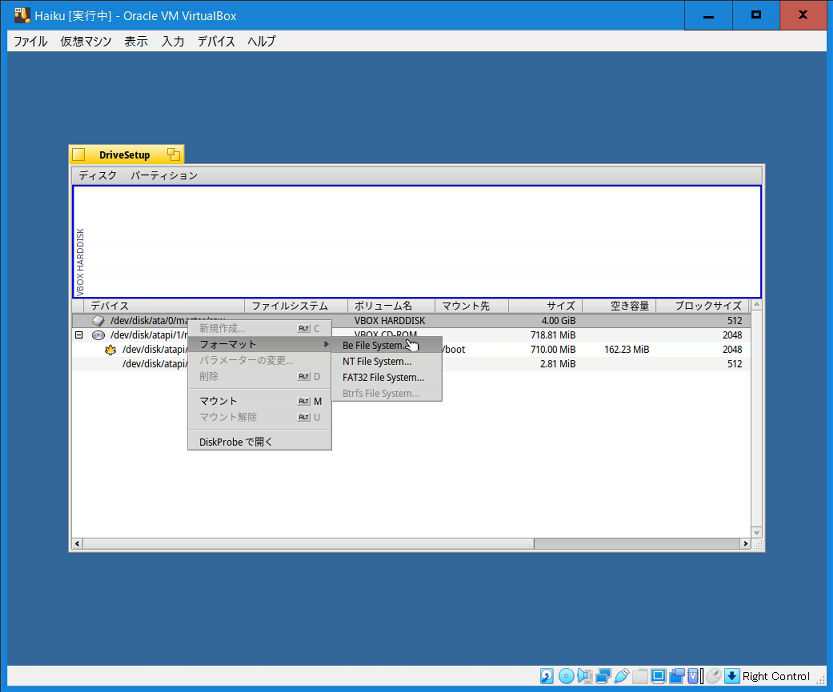Sort by 空き容量 column header
Image resolution: width=833 pixels, height=692 pixels.
[x=619, y=306]
